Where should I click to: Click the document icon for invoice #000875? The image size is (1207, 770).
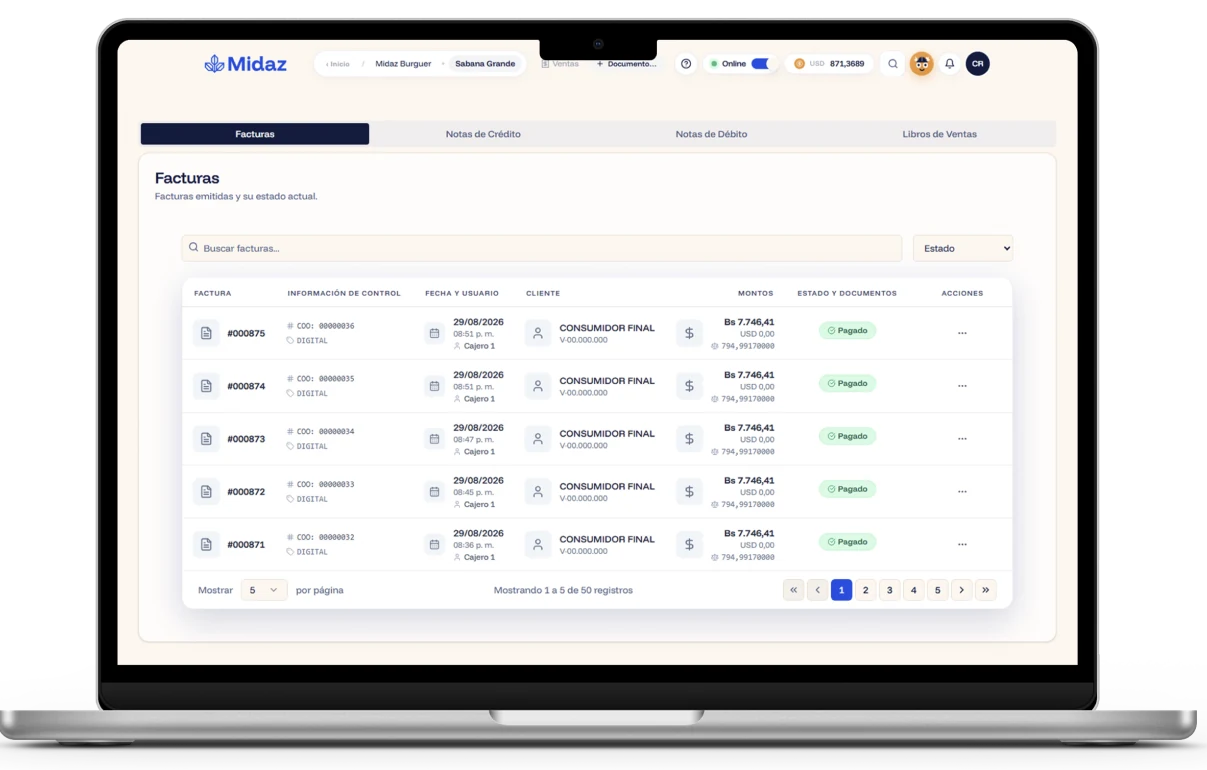click(x=206, y=333)
